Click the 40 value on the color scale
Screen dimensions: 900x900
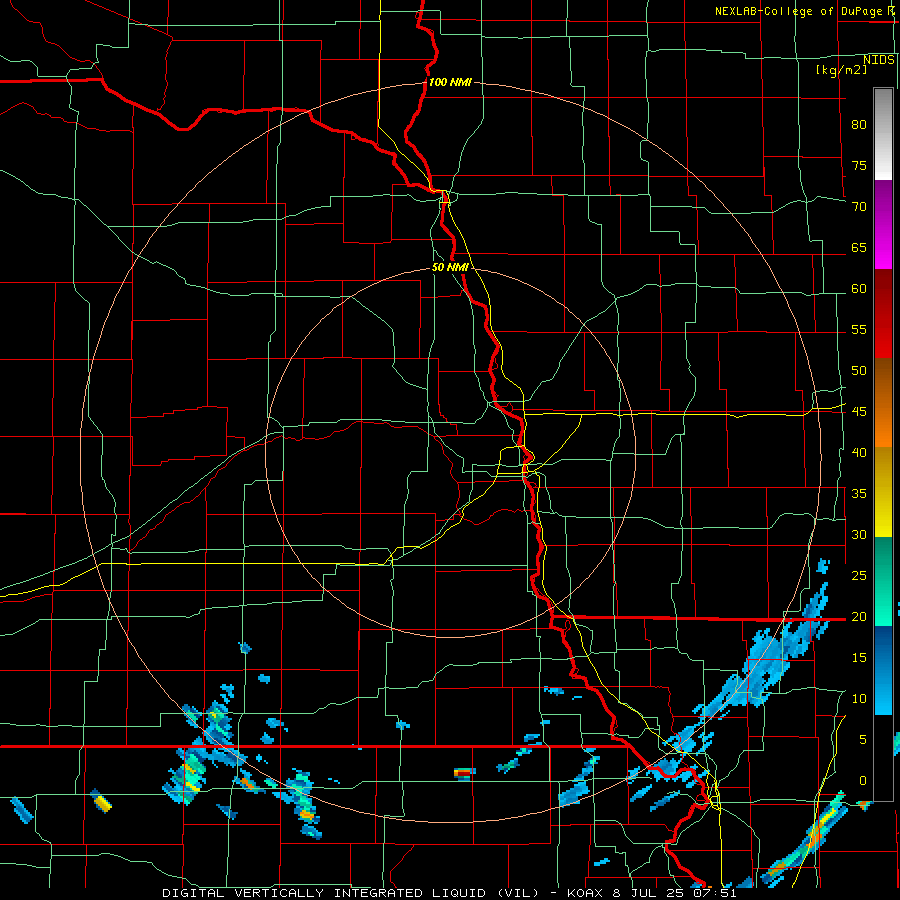[x=859, y=453]
